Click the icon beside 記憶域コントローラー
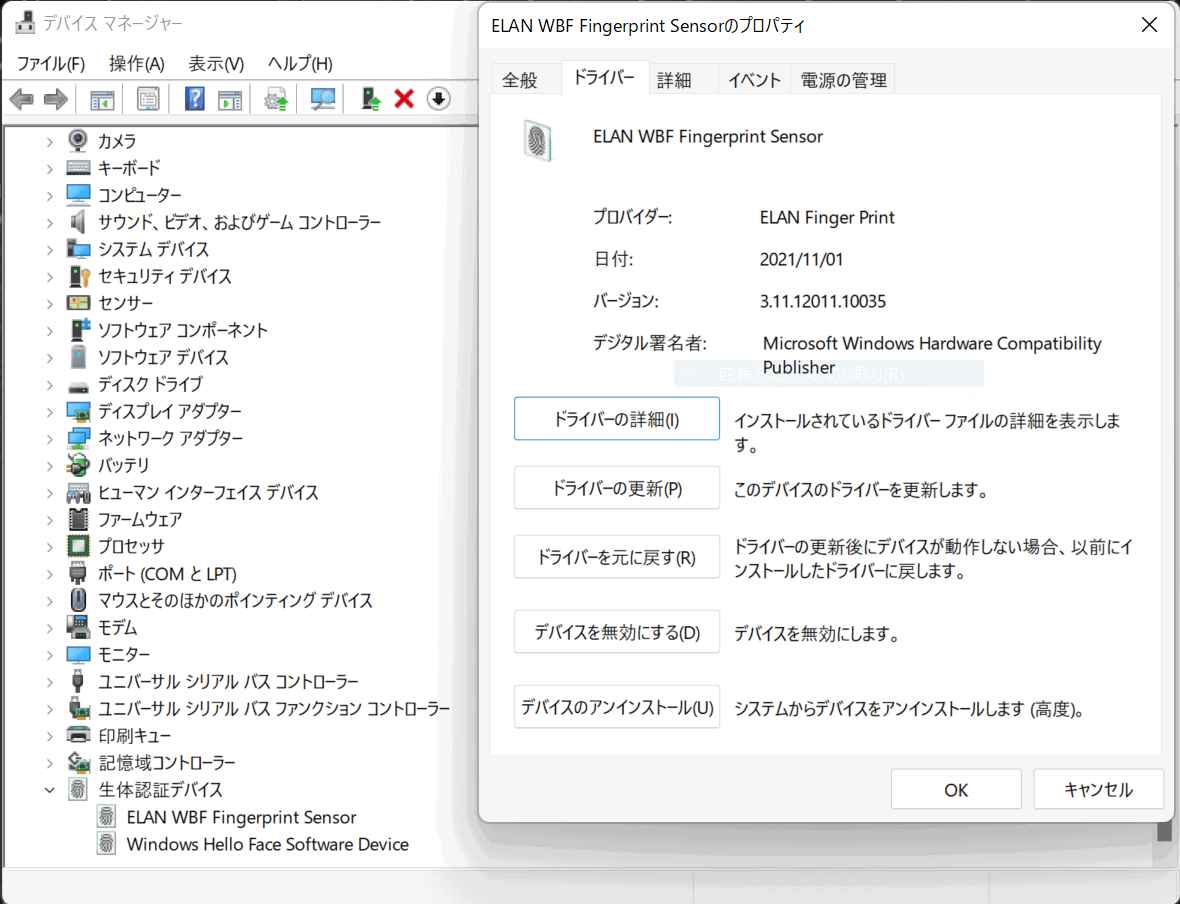This screenshot has height=904, width=1180. [x=78, y=762]
